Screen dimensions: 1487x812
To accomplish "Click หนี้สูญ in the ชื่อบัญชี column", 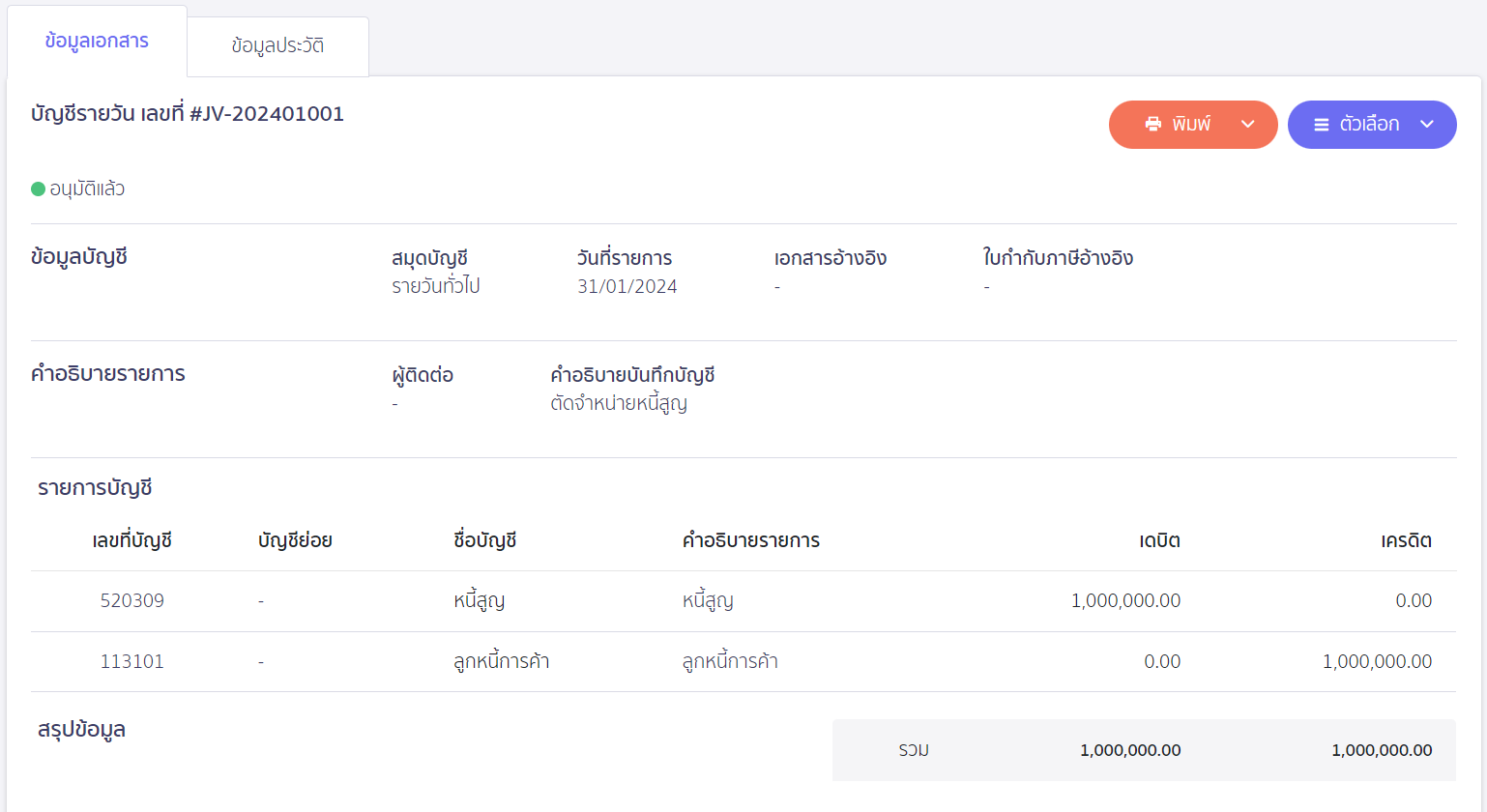I will (x=479, y=600).
